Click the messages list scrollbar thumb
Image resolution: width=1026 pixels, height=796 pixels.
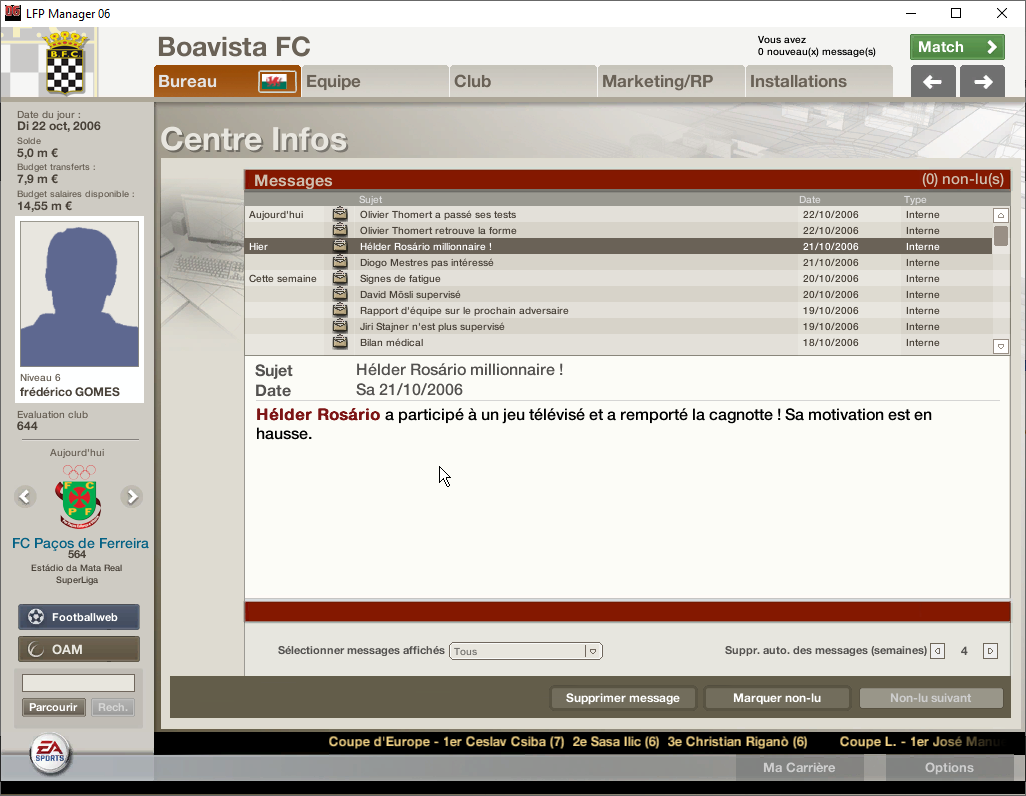click(x=1000, y=236)
